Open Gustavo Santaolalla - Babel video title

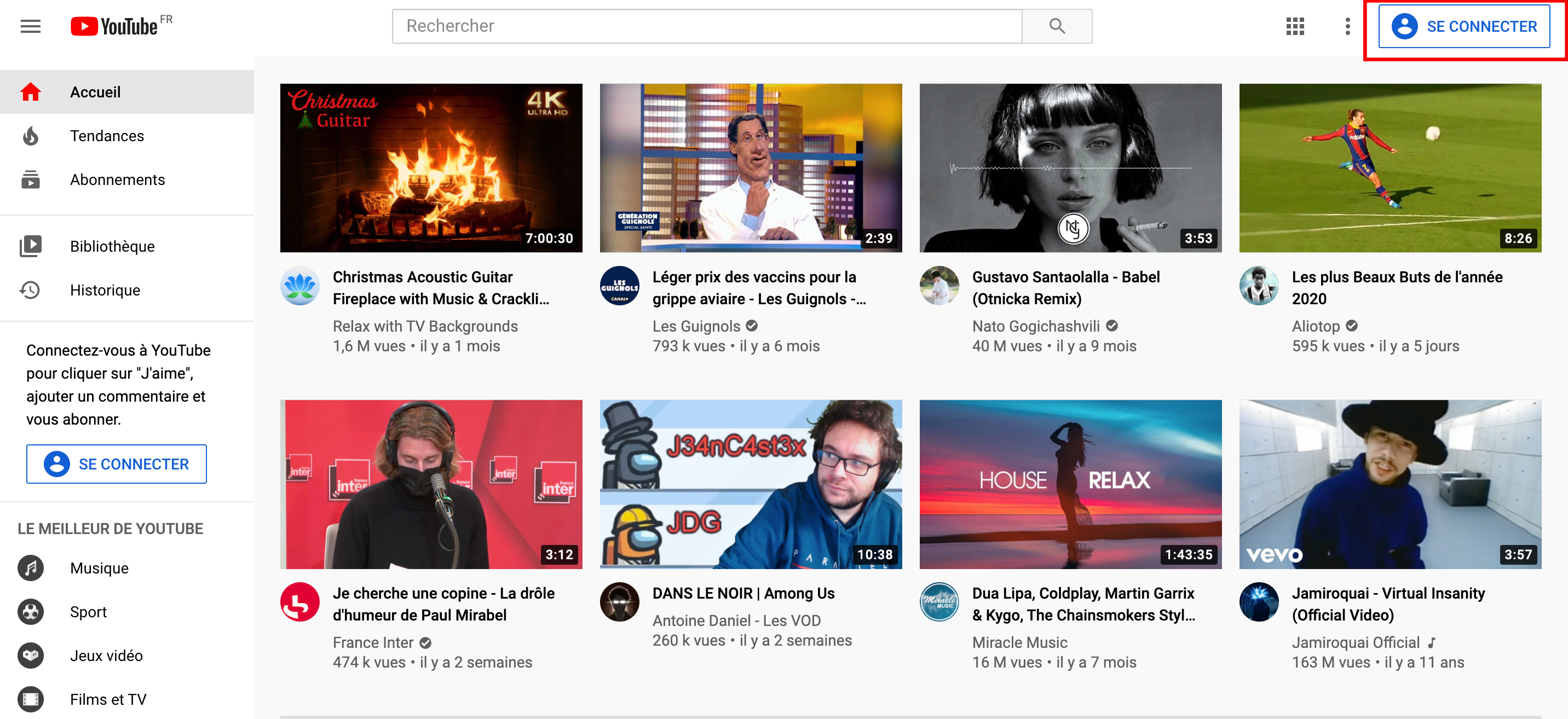pyautogui.click(x=1066, y=288)
